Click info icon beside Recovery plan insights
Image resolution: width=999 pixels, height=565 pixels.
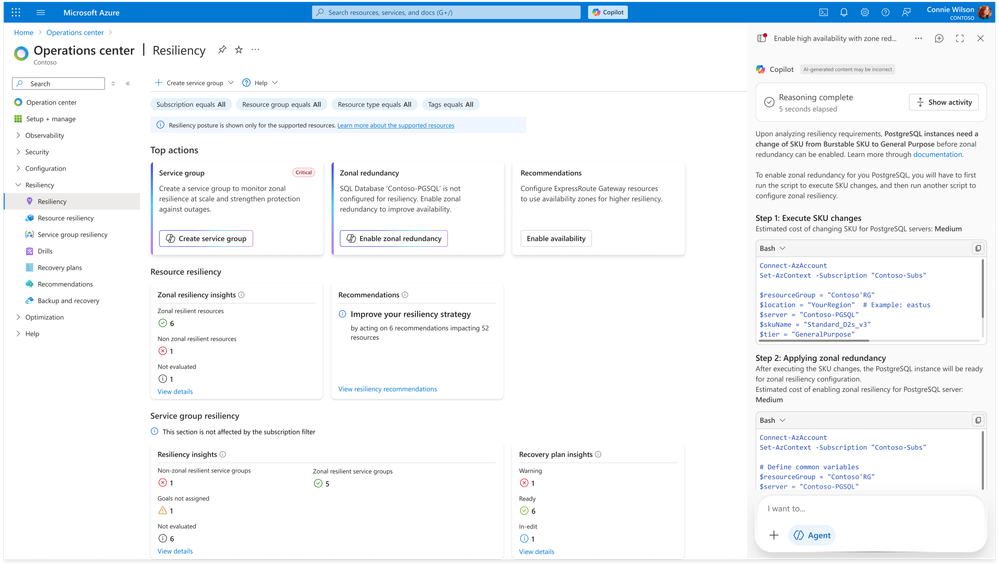[x=598, y=454]
